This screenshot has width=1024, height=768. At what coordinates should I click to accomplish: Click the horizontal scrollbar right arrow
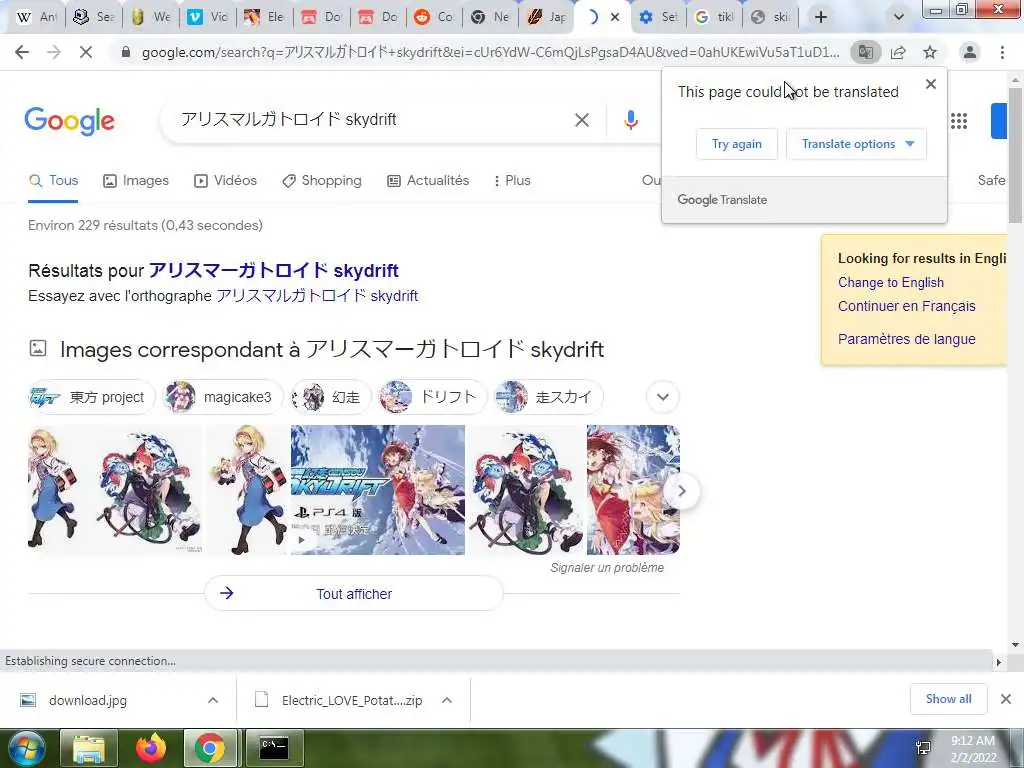tap(999, 662)
